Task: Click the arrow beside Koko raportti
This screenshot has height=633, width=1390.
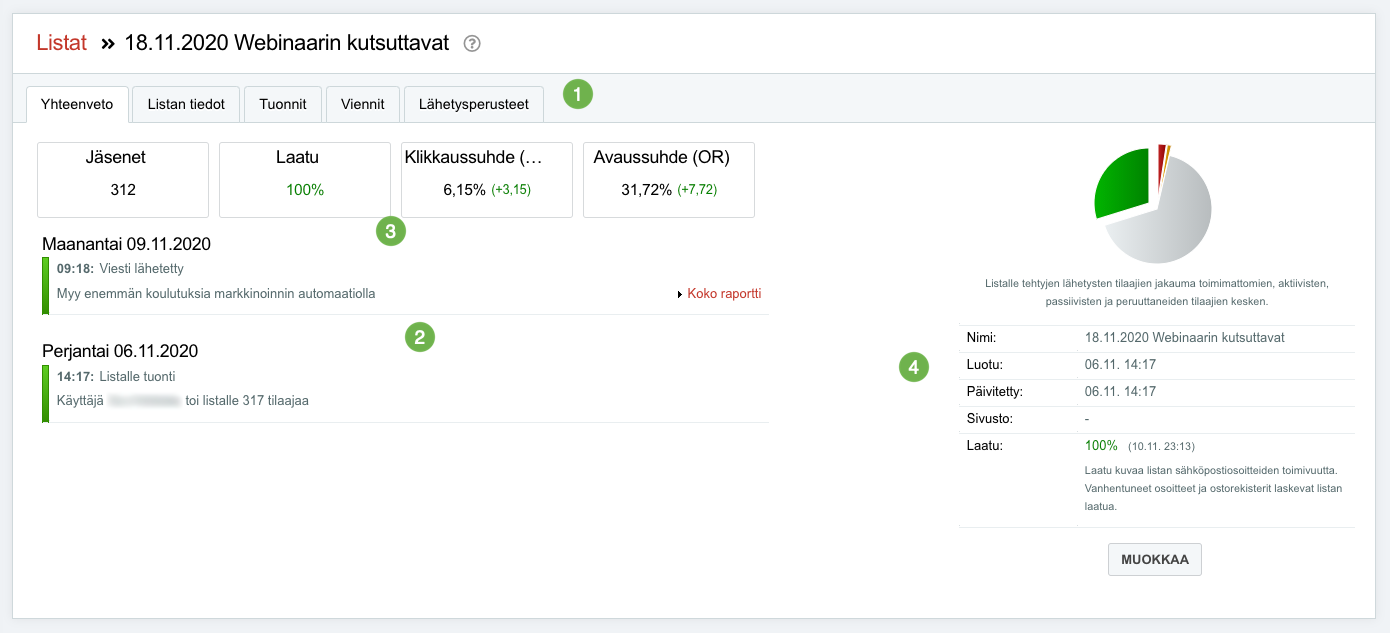Action: point(680,294)
